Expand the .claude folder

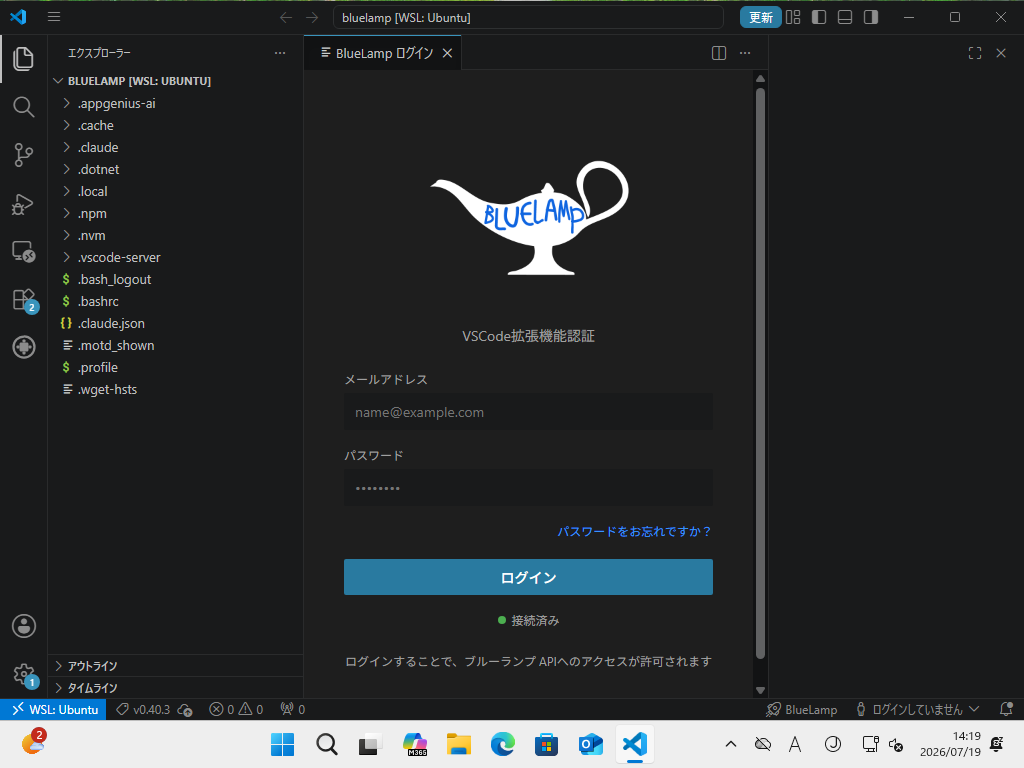tap(175, 148)
